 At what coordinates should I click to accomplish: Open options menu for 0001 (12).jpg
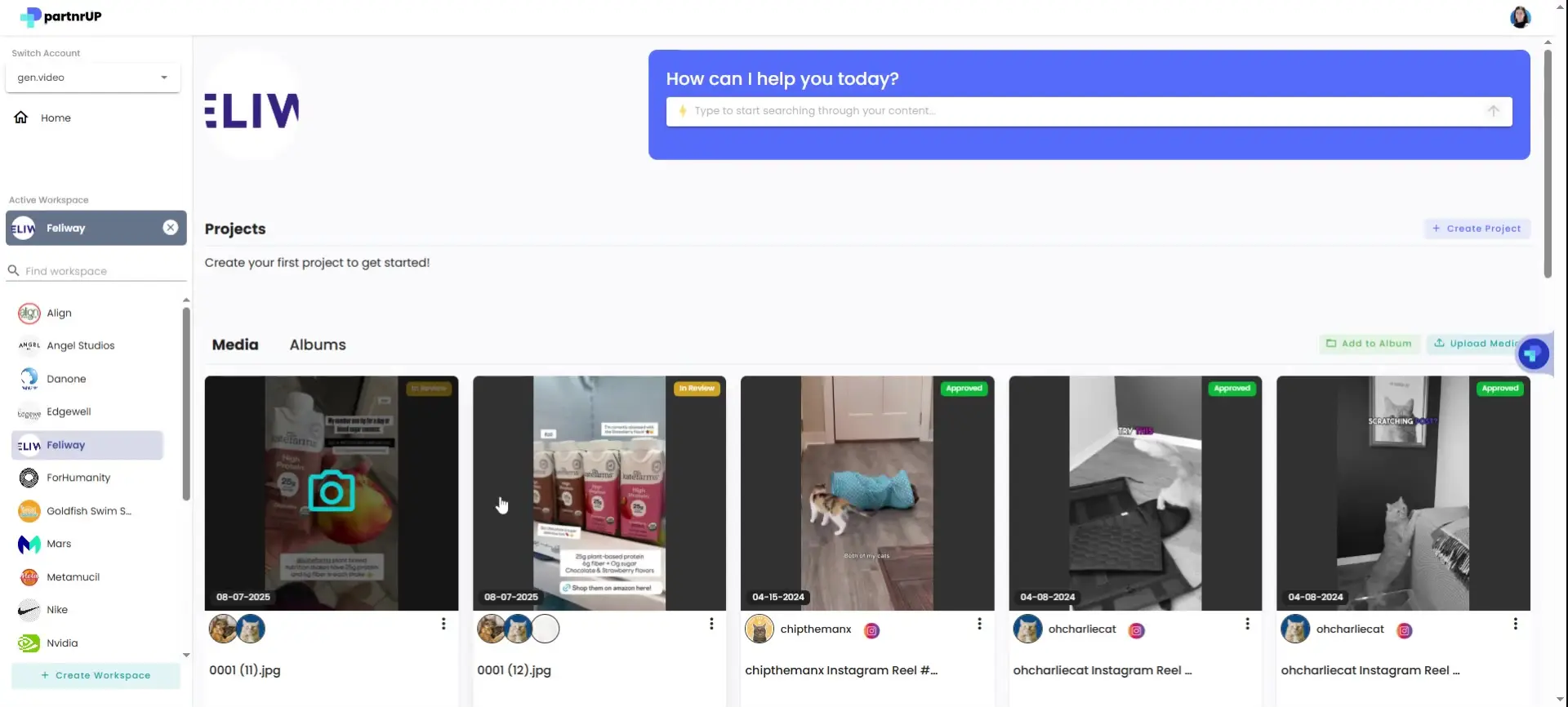tap(711, 624)
